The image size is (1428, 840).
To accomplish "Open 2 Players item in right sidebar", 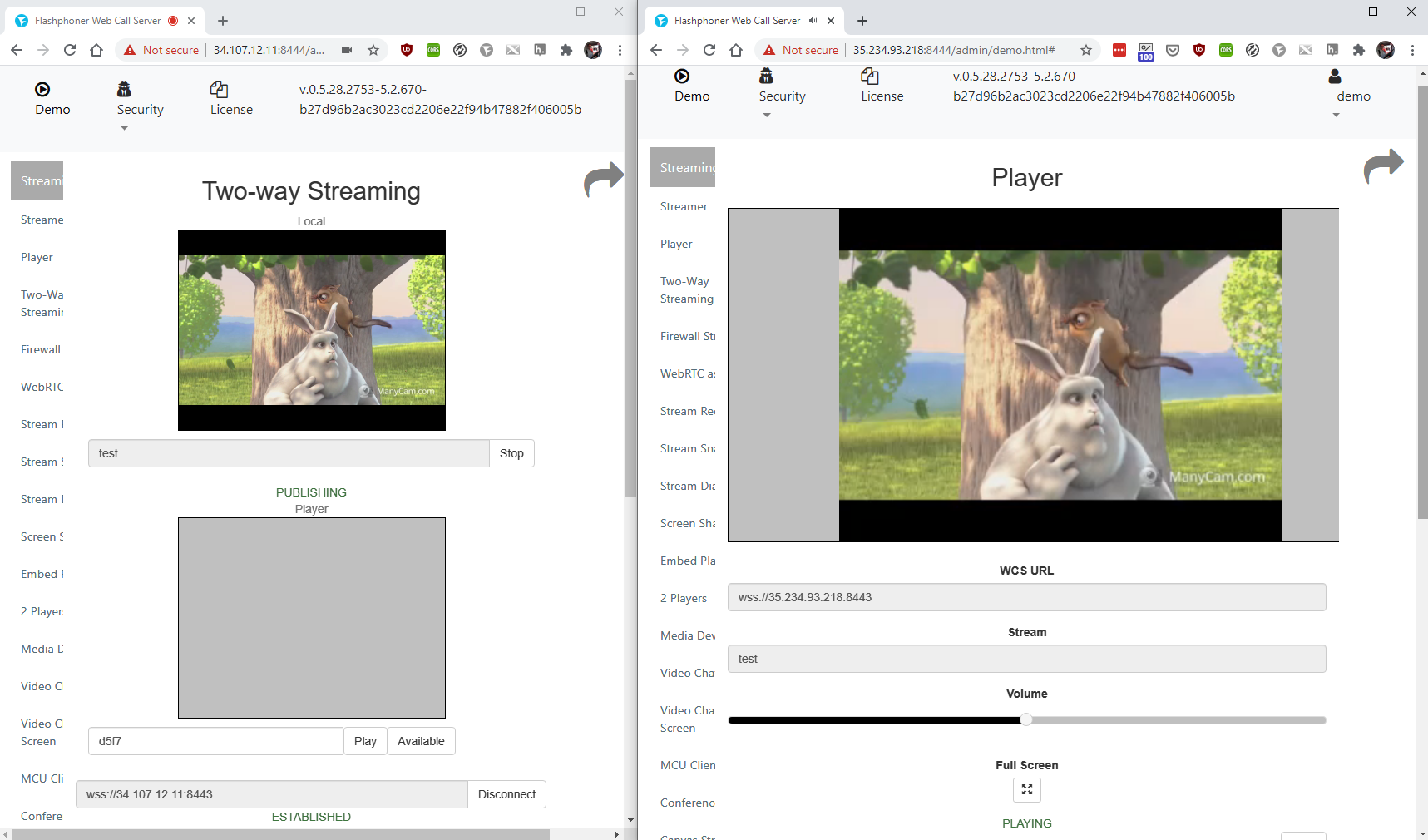I will click(x=683, y=598).
